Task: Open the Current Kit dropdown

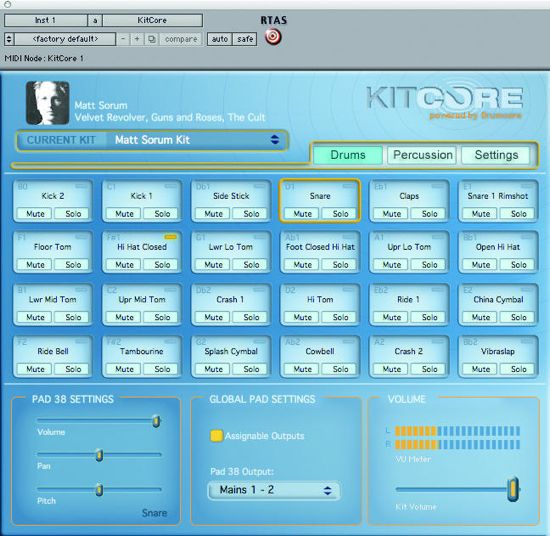Action: coord(152,140)
